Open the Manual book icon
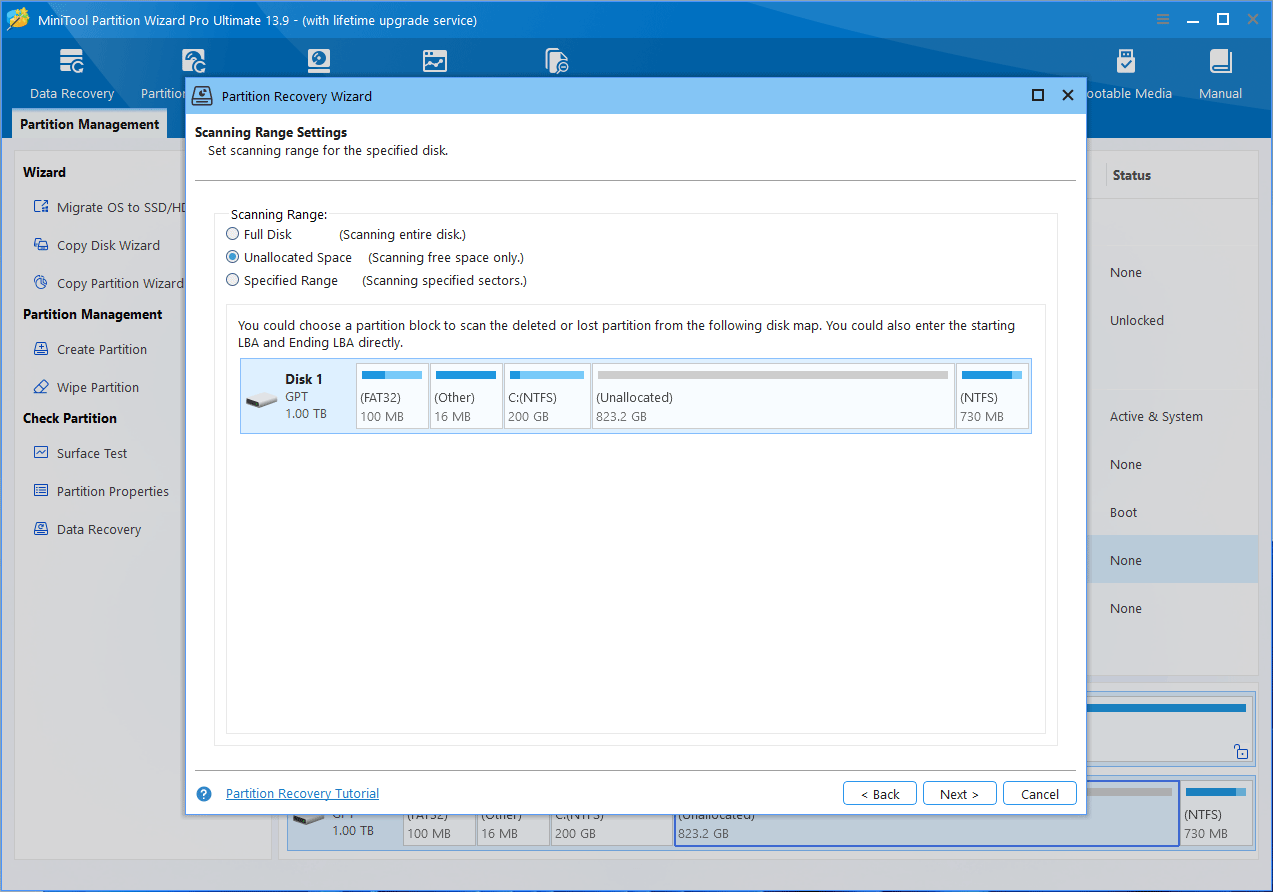The width and height of the screenshot is (1273, 892). click(x=1220, y=62)
